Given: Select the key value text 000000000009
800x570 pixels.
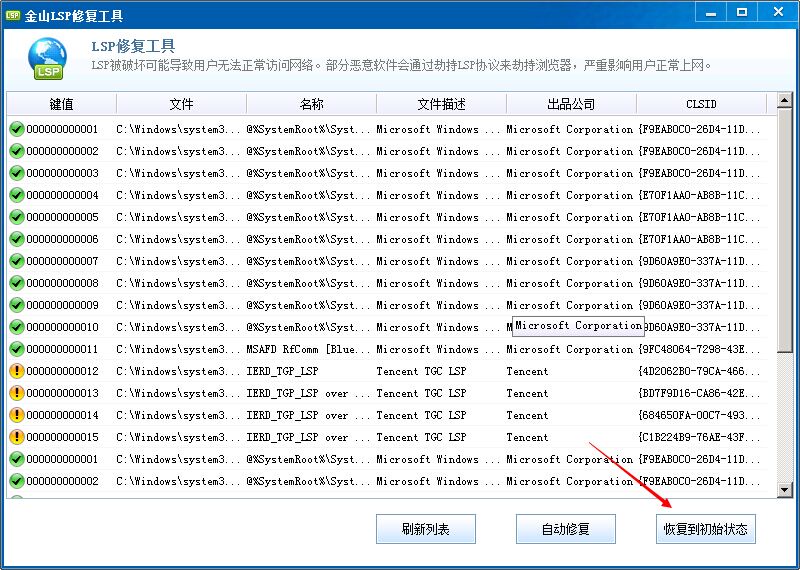Looking at the screenshot, I should tap(62, 305).
